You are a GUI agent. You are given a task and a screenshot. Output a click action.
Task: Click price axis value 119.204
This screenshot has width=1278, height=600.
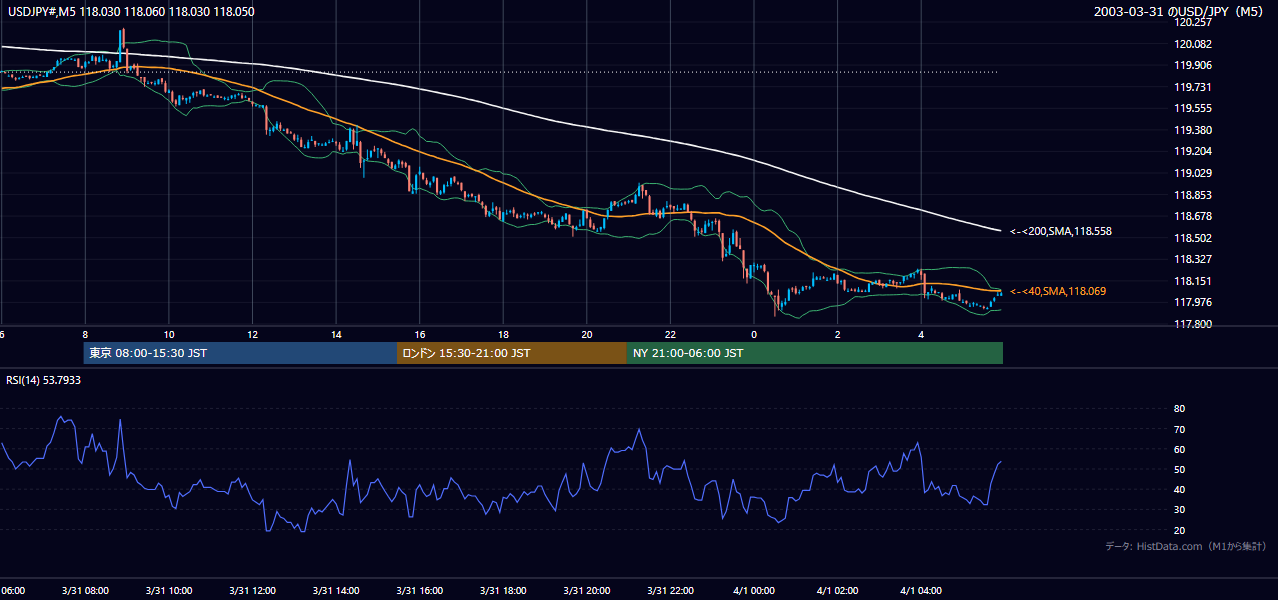[1193, 152]
